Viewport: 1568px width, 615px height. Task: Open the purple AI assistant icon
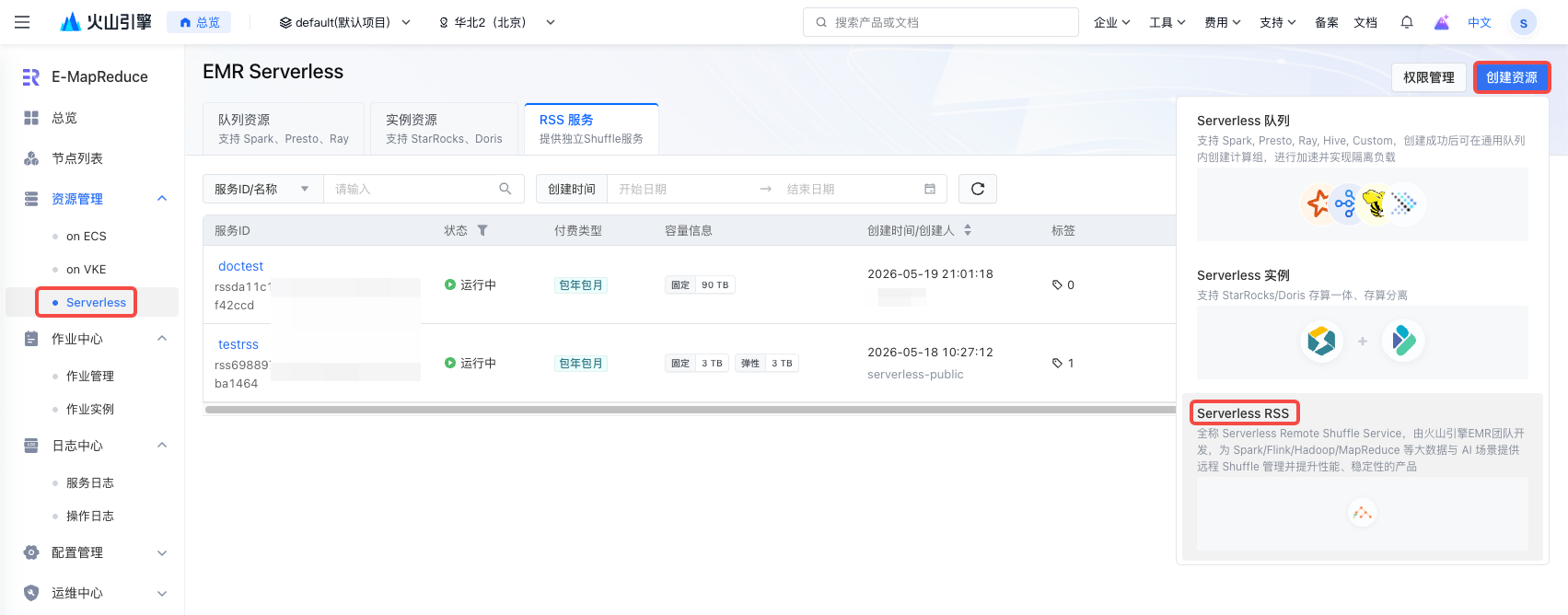[1442, 22]
